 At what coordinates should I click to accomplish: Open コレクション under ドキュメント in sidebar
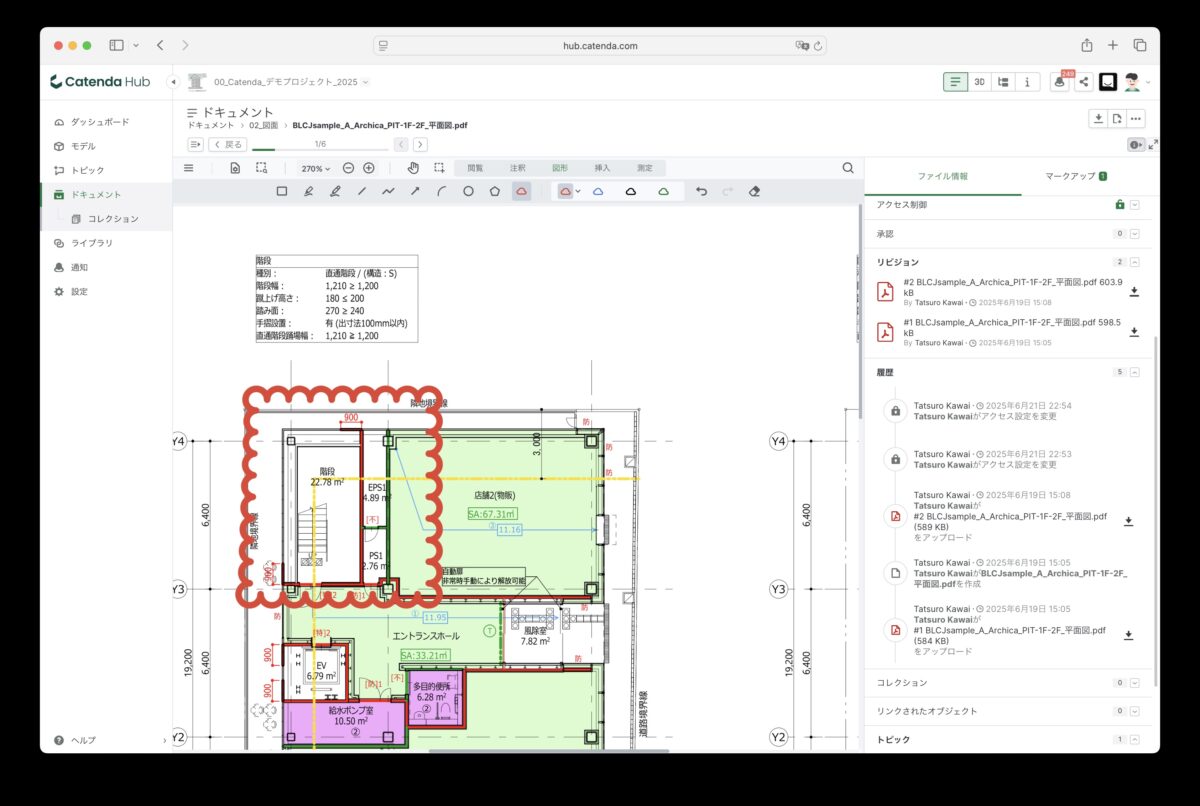(x=112, y=218)
